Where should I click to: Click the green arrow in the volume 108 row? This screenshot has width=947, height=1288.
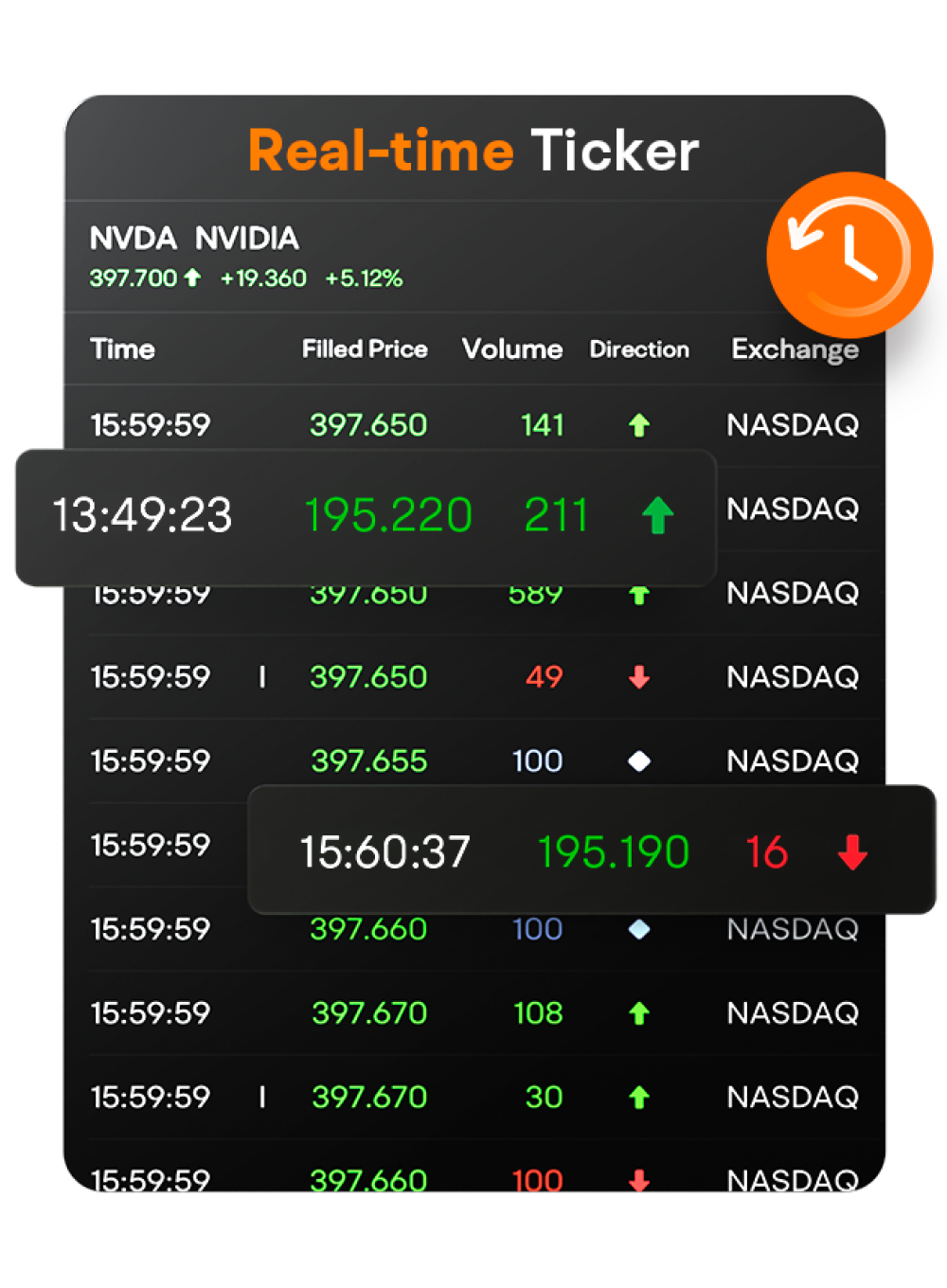click(639, 1013)
